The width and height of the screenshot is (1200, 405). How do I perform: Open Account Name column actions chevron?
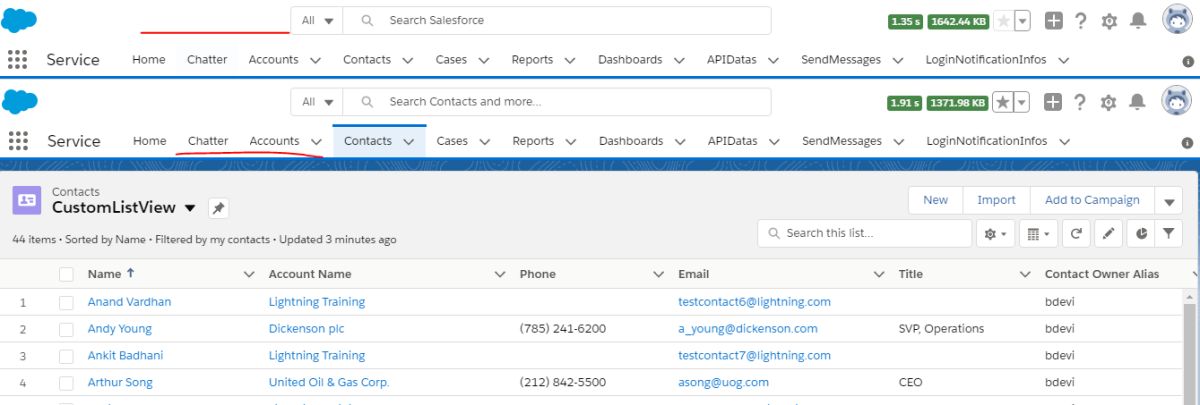500,274
